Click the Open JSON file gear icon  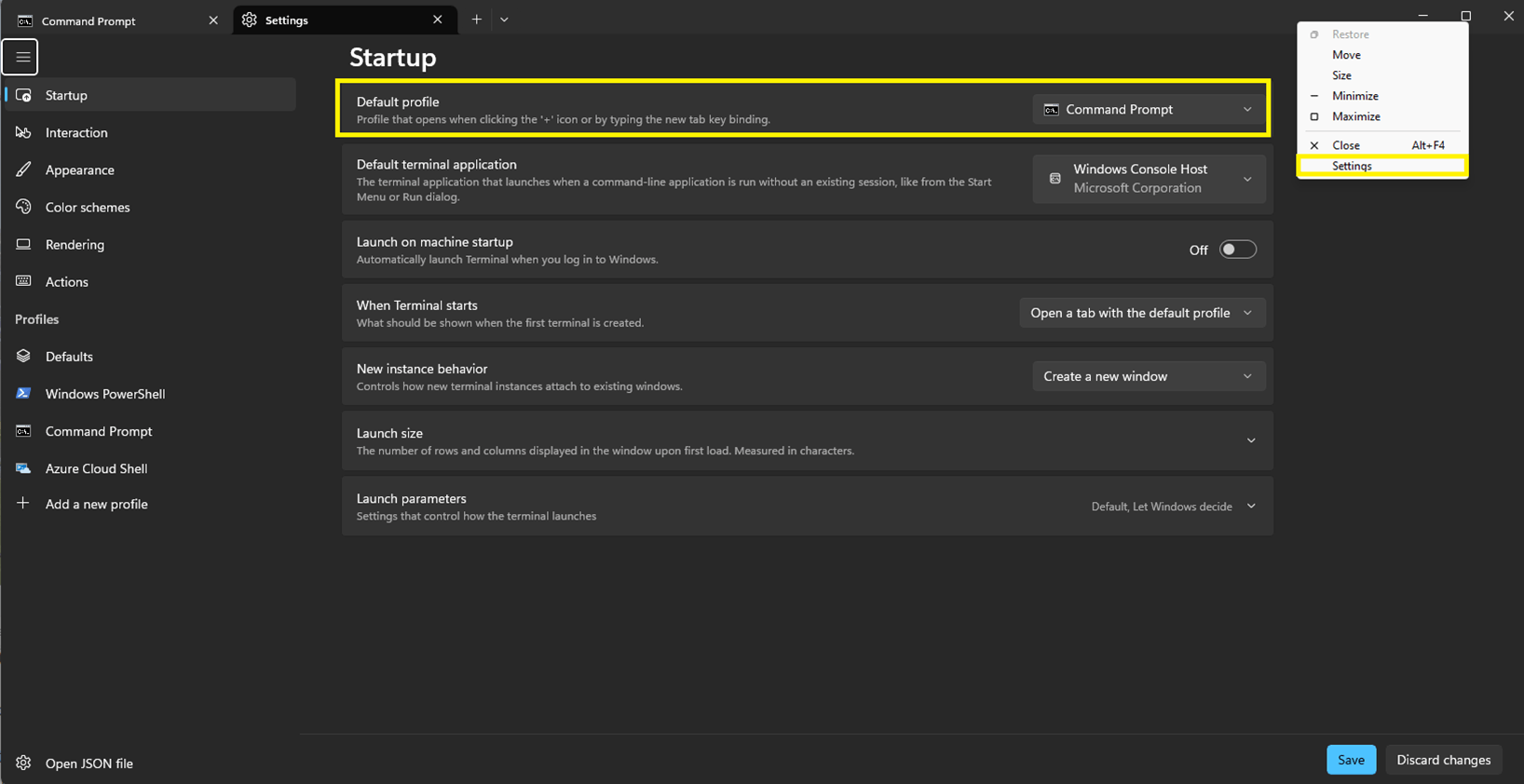(23, 764)
